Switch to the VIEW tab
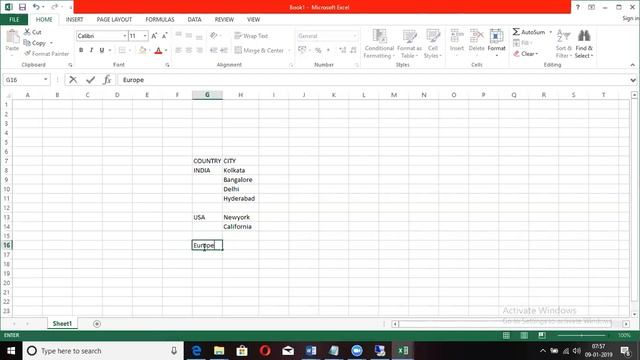The height and width of the screenshot is (360, 640). (253, 20)
